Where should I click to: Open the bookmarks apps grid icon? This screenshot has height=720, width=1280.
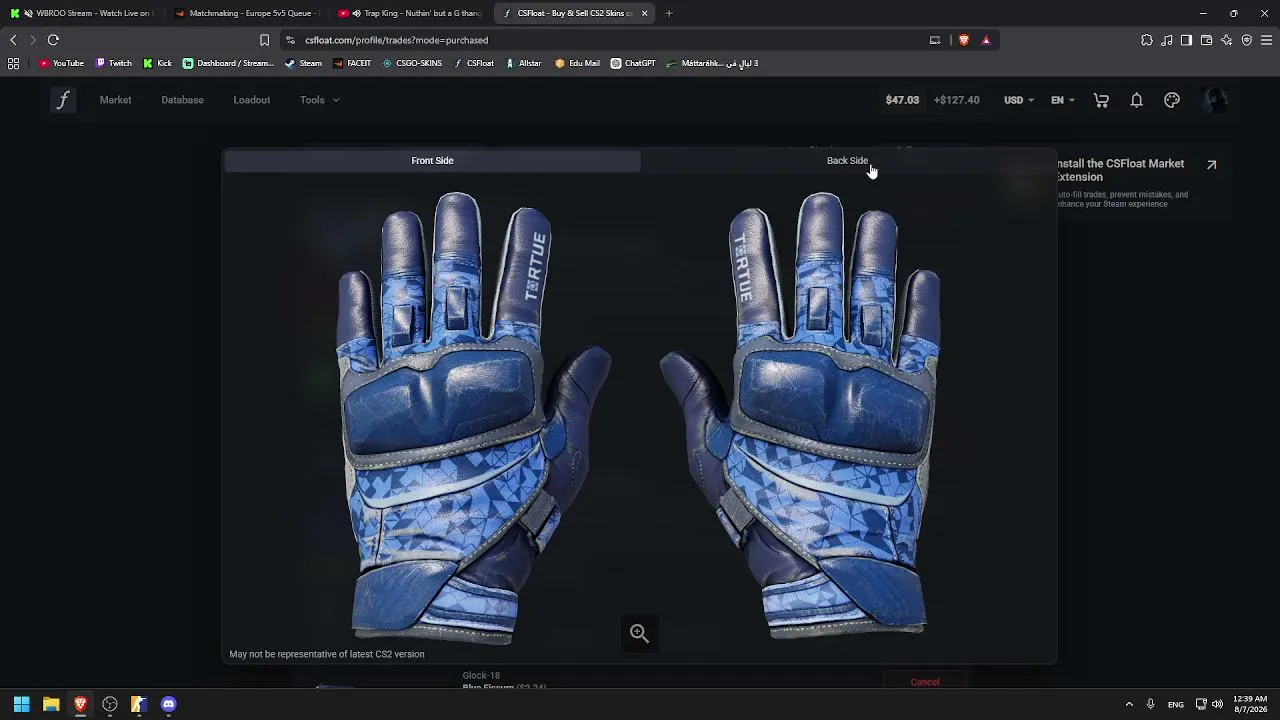[13, 63]
